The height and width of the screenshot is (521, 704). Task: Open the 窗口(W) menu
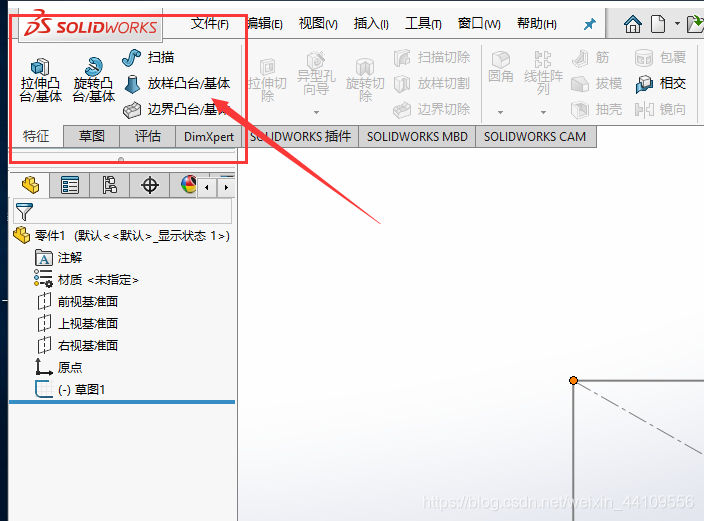pyautogui.click(x=479, y=23)
